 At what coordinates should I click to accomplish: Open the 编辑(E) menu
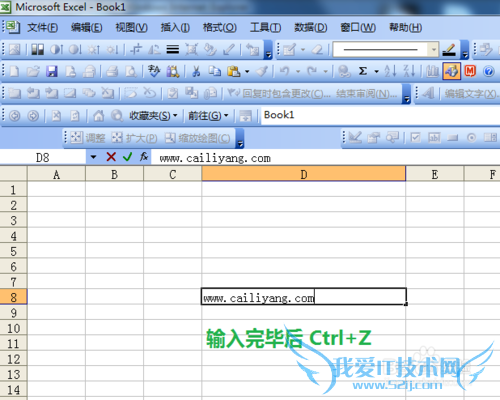tap(87, 27)
